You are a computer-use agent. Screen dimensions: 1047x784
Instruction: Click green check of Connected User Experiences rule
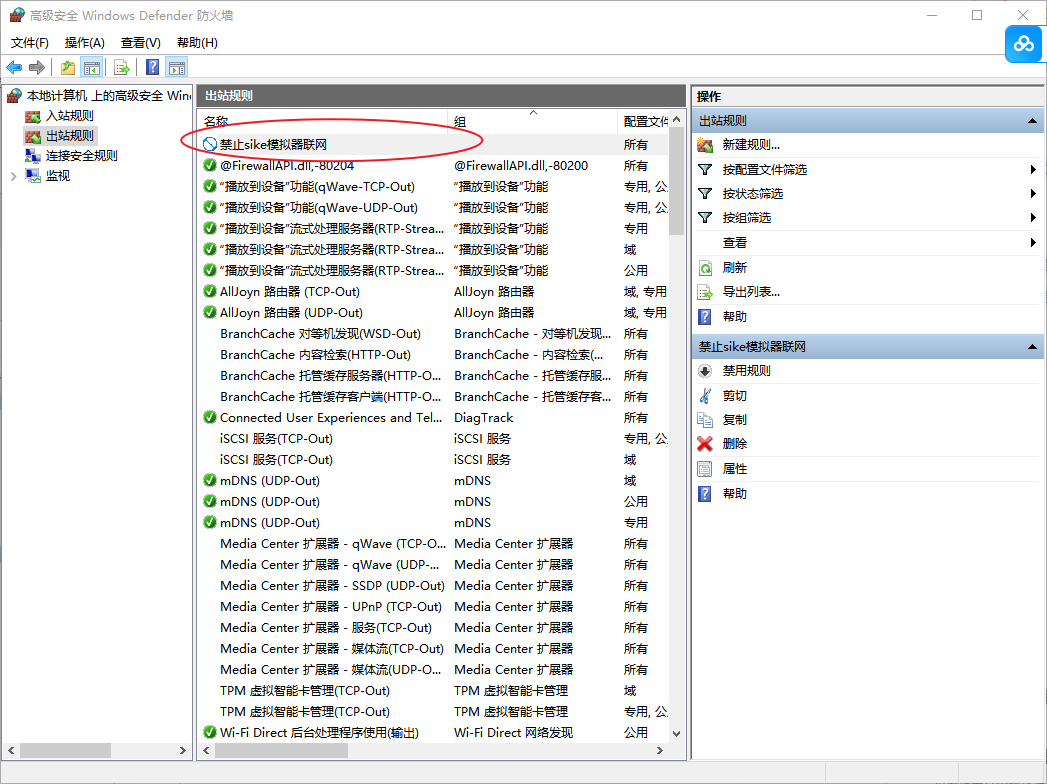pyautogui.click(x=210, y=417)
